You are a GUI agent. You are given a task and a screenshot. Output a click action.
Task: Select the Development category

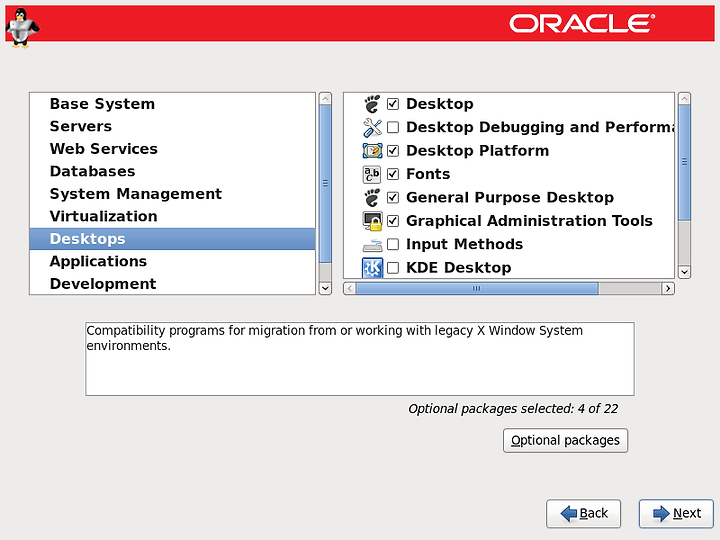(x=172, y=284)
